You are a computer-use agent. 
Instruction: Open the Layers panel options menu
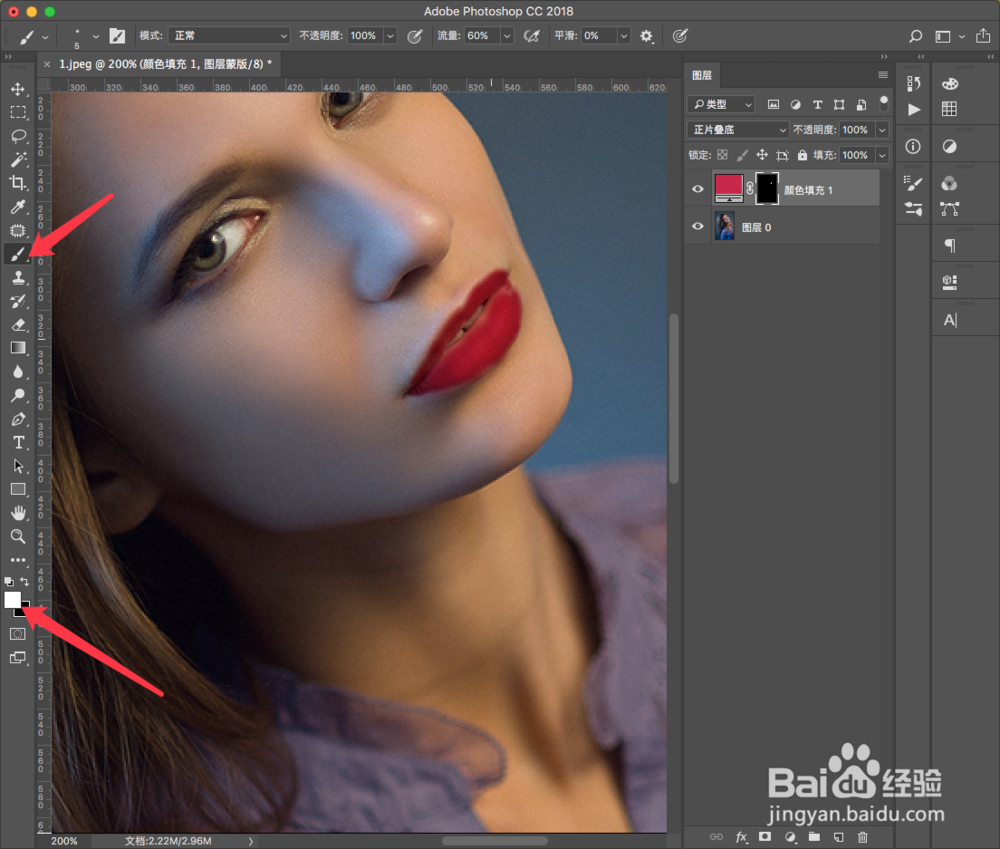click(x=883, y=75)
